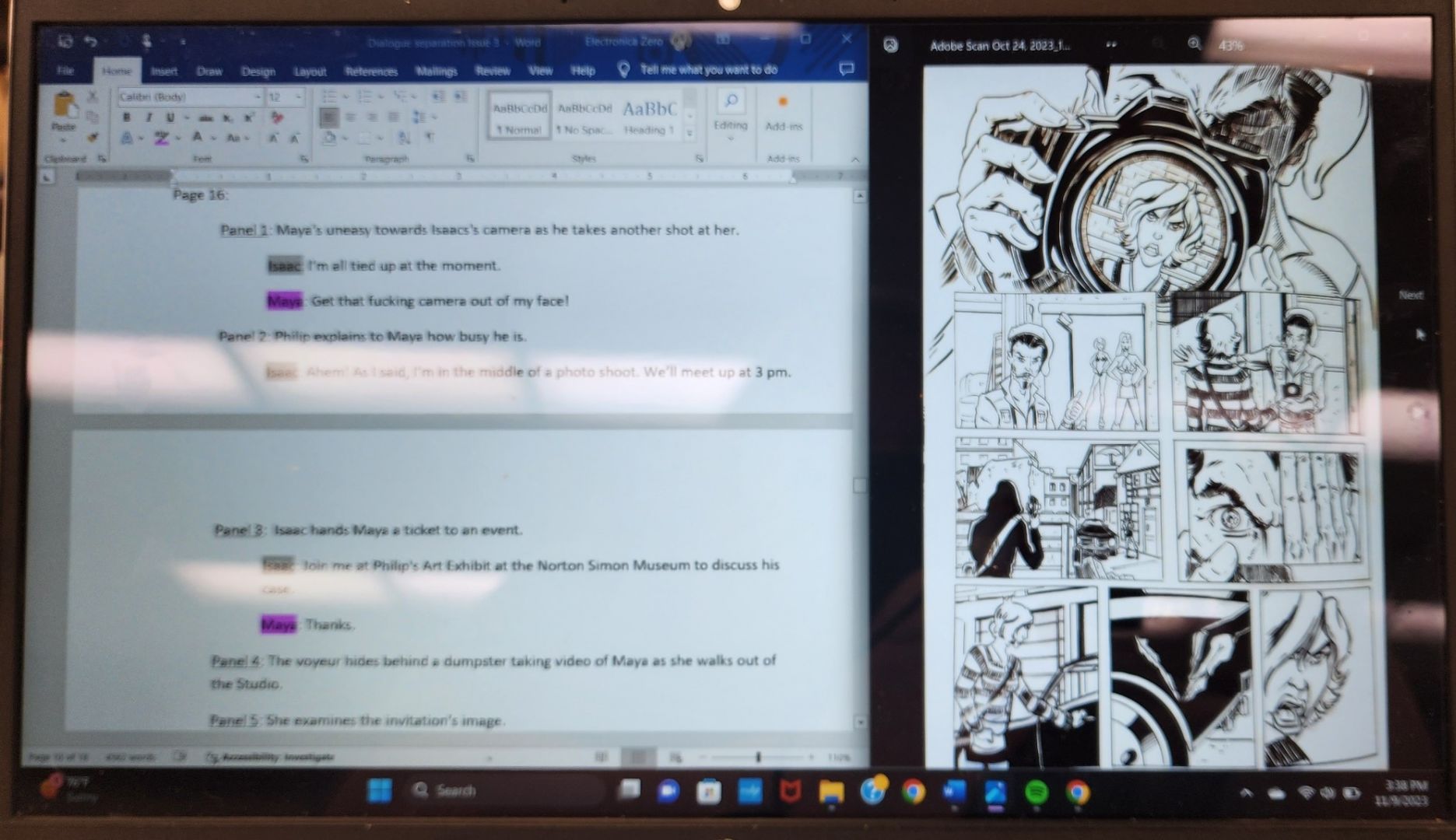Image resolution: width=1456 pixels, height=840 pixels.
Task: Toggle the left text alignment button
Action: click(328, 117)
